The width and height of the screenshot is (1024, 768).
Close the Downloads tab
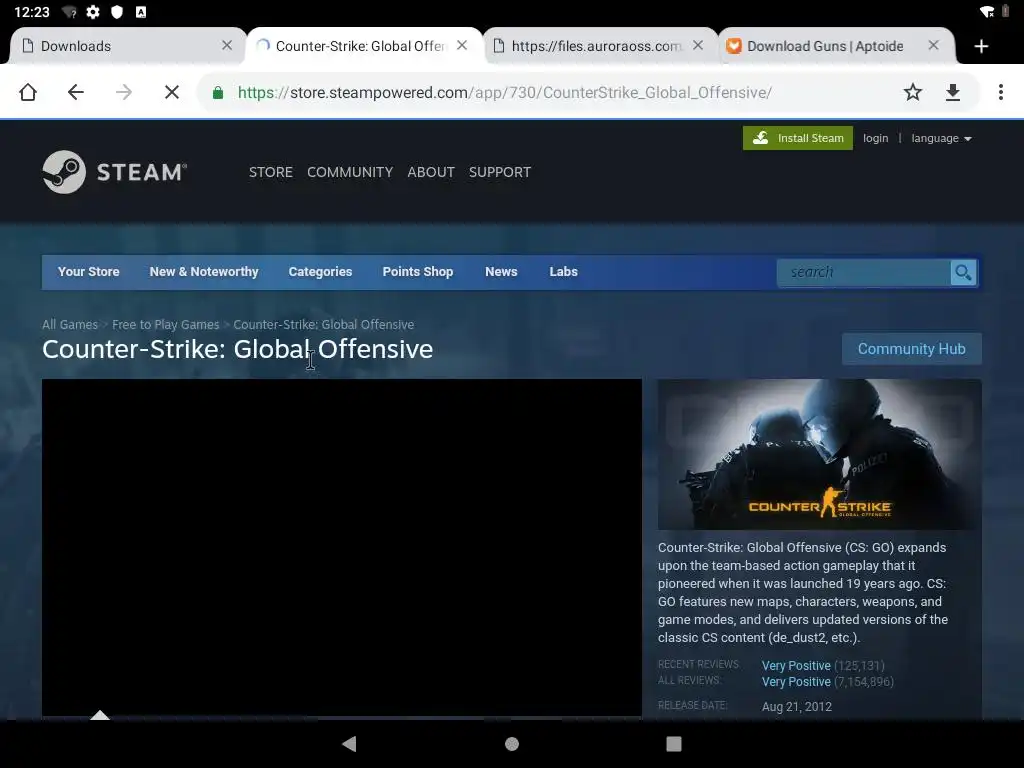[227, 45]
